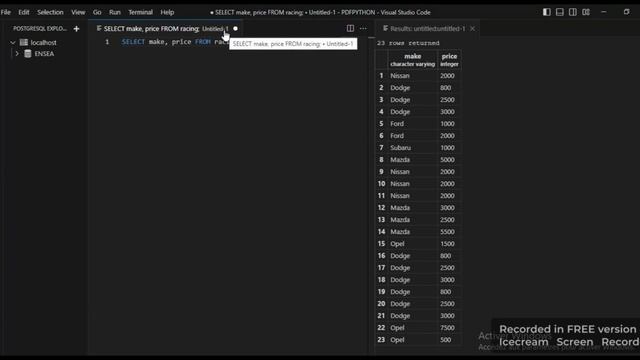The image size is (640, 360).
Task: Open the Go menu
Action: (x=97, y=12)
